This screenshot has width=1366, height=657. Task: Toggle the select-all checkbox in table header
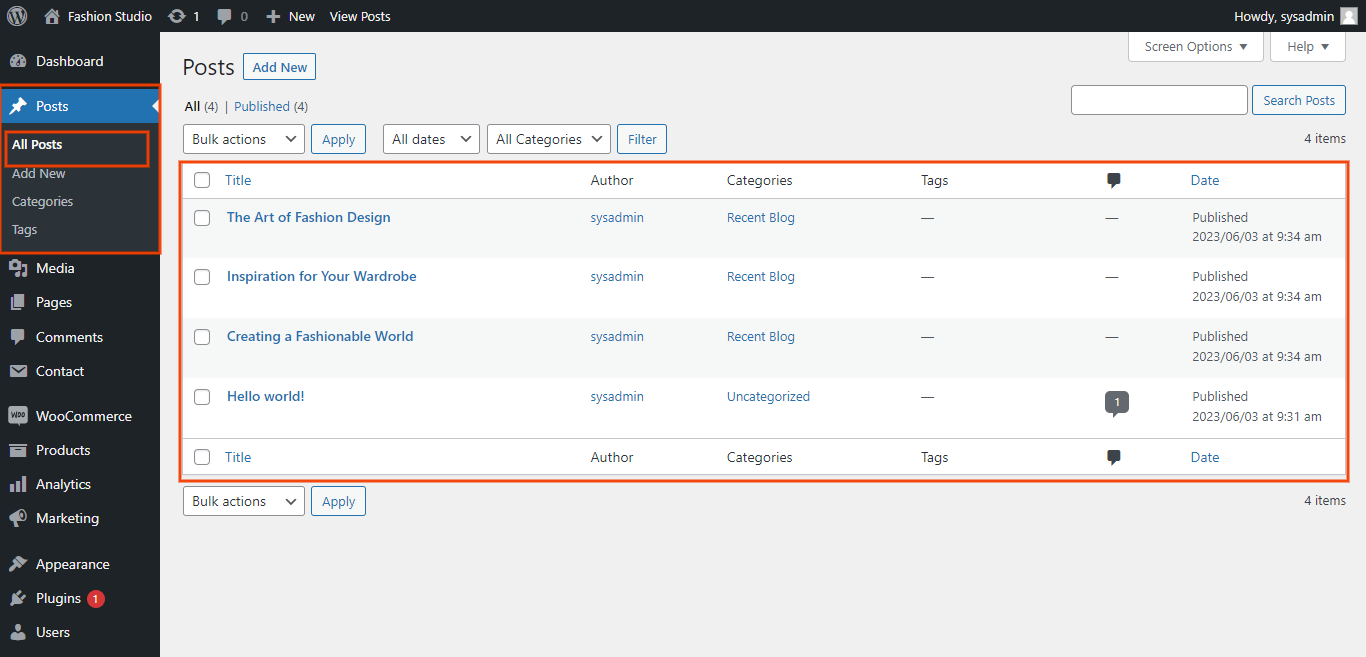point(202,180)
